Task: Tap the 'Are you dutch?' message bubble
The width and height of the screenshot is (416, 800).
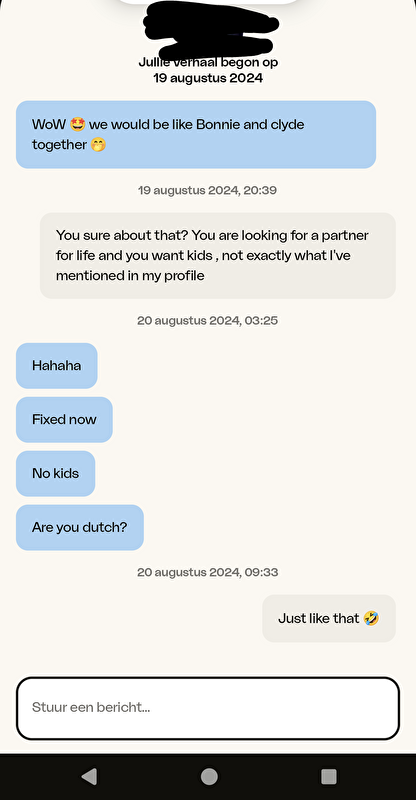Action: pyautogui.click(x=80, y=528)
